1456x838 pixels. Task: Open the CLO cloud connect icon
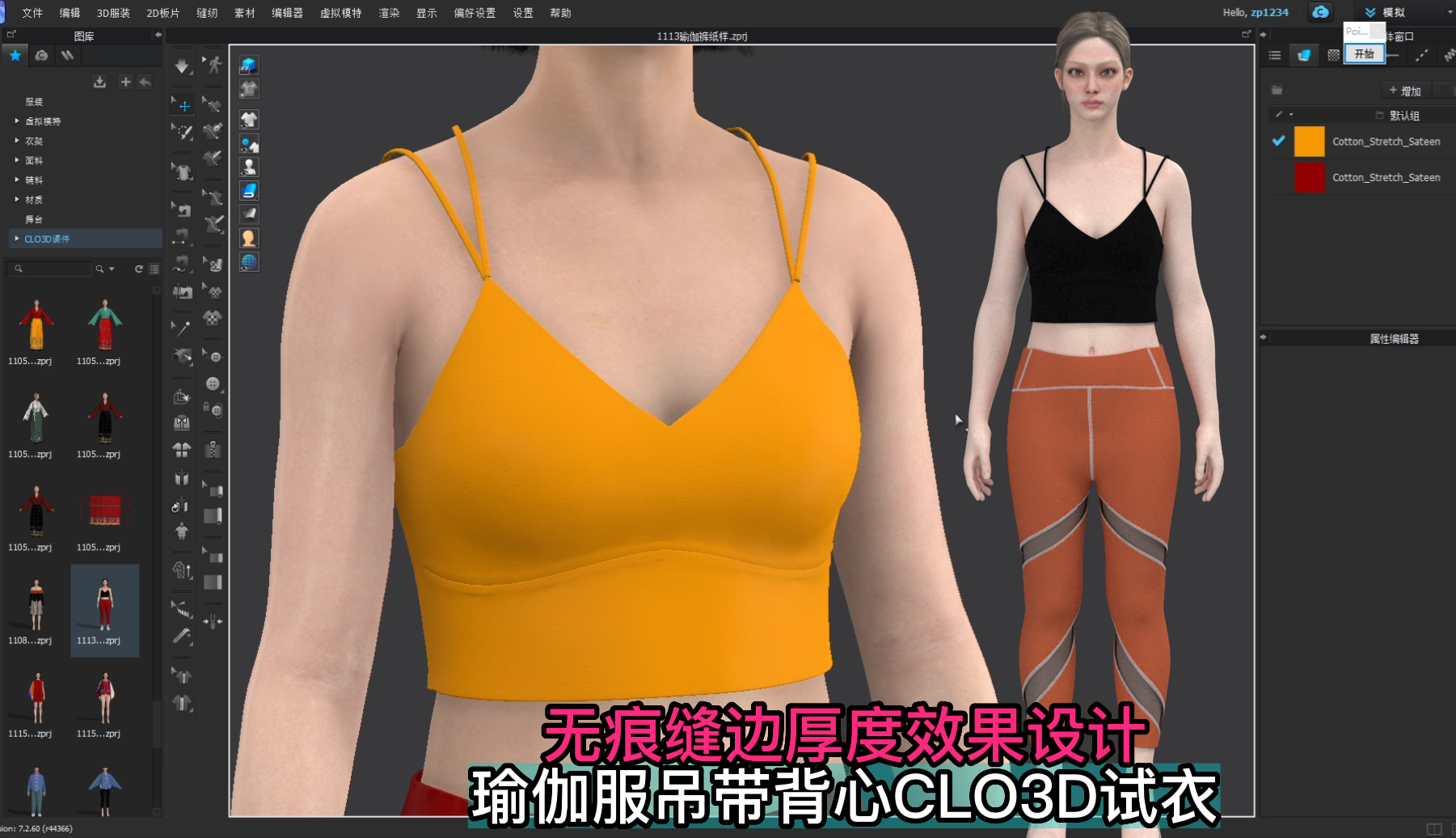point(1320,12)
